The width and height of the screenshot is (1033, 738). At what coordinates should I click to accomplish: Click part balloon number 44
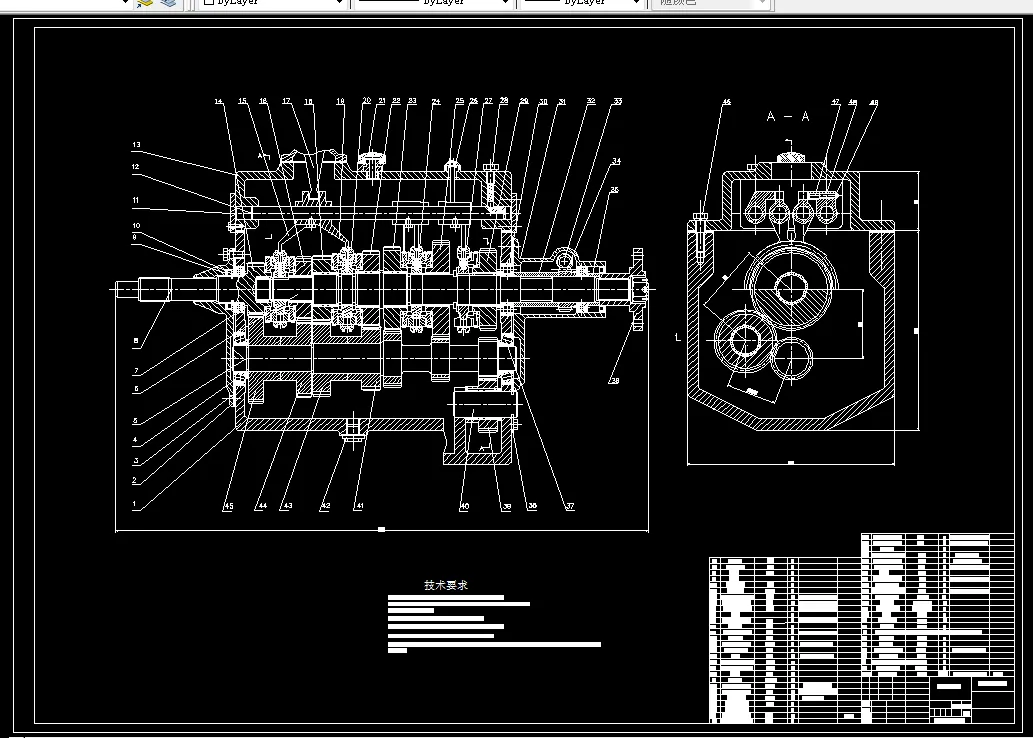click(x=262, y=507)
